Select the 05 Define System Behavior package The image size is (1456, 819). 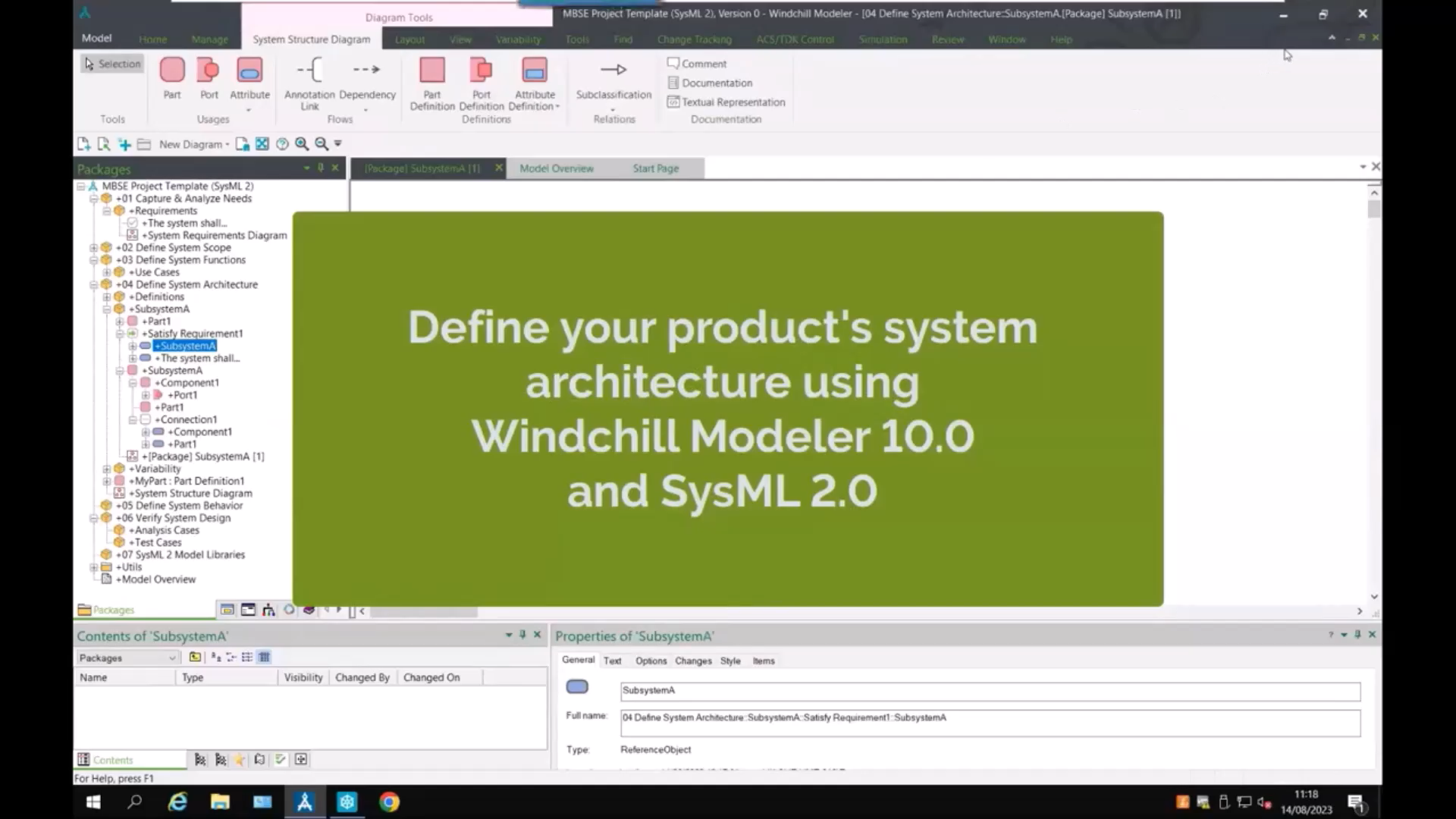pos(179,506)
